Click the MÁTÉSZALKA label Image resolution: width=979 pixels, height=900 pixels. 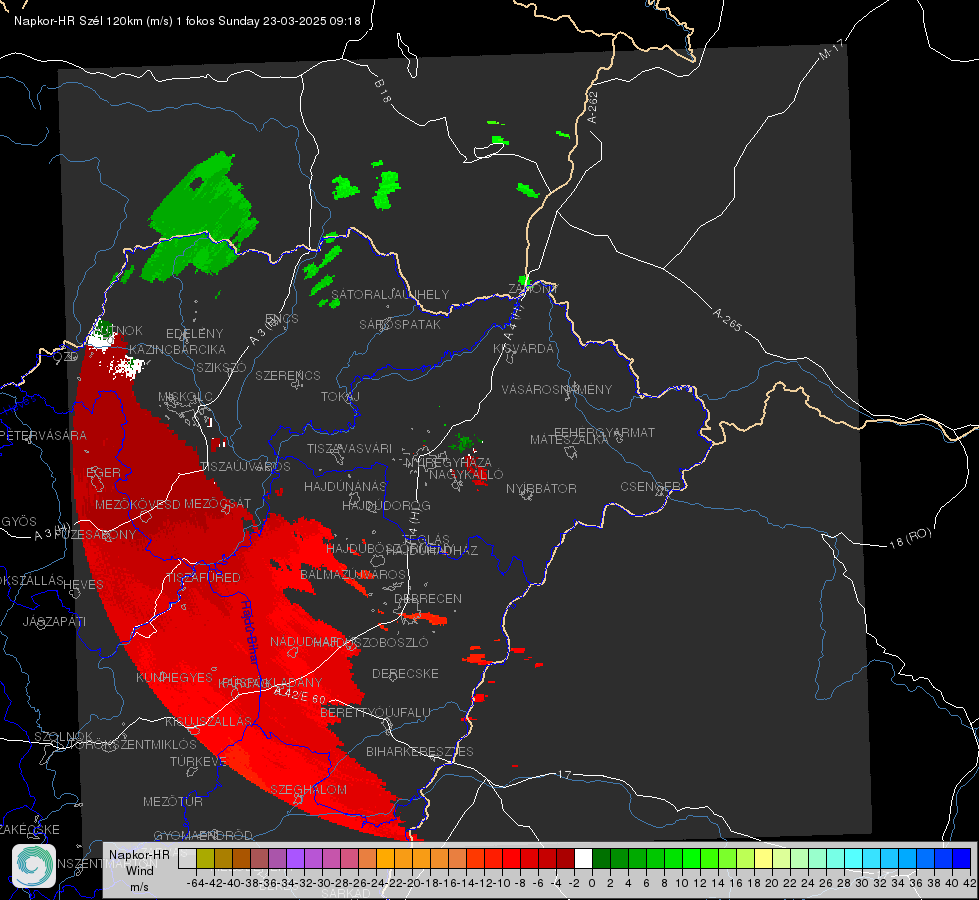tap(569, 440)
